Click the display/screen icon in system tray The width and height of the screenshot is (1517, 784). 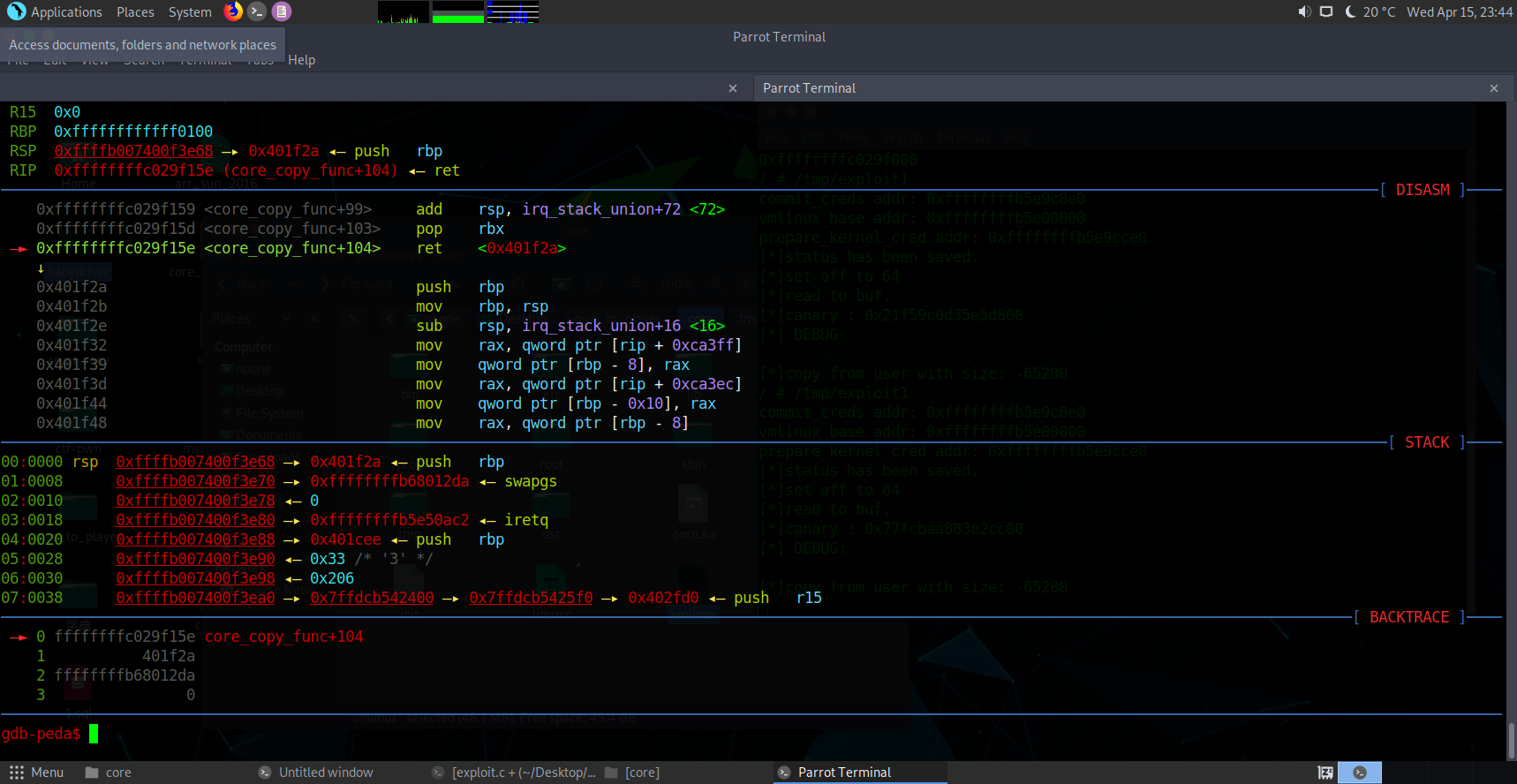[1326, 11]
